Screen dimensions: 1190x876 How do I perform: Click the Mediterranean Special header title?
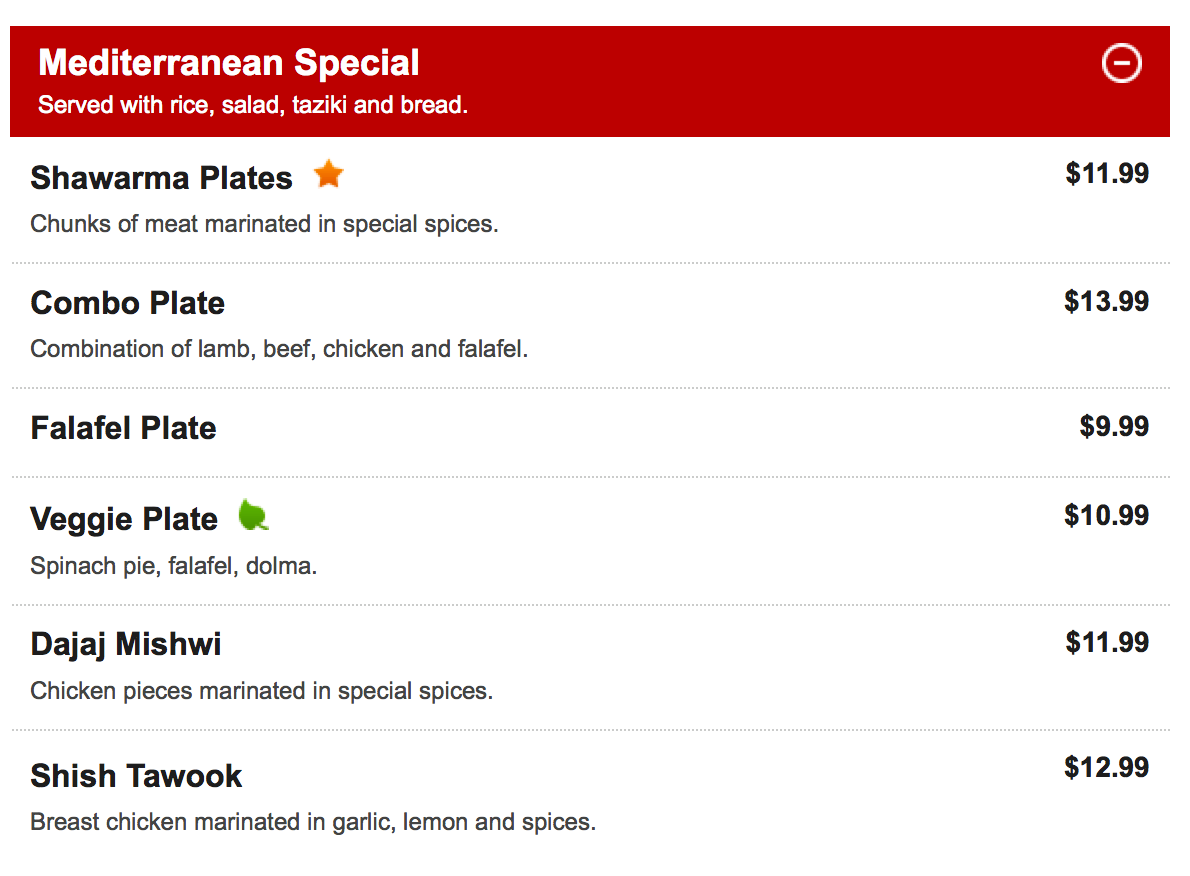(x=228, y=63)
